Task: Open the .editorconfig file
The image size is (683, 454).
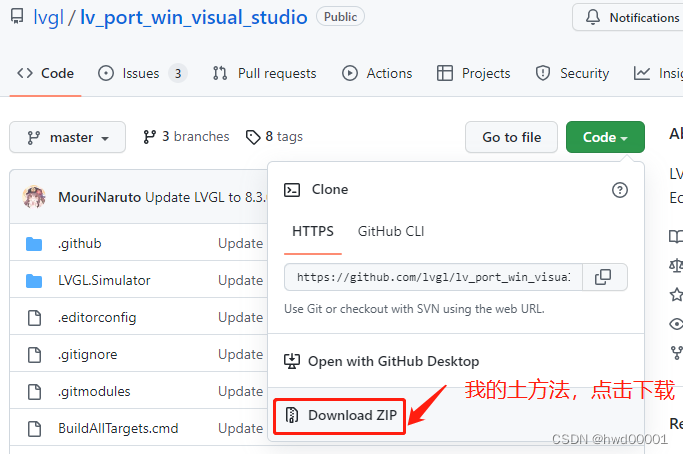Action: (x=97, y=317)
